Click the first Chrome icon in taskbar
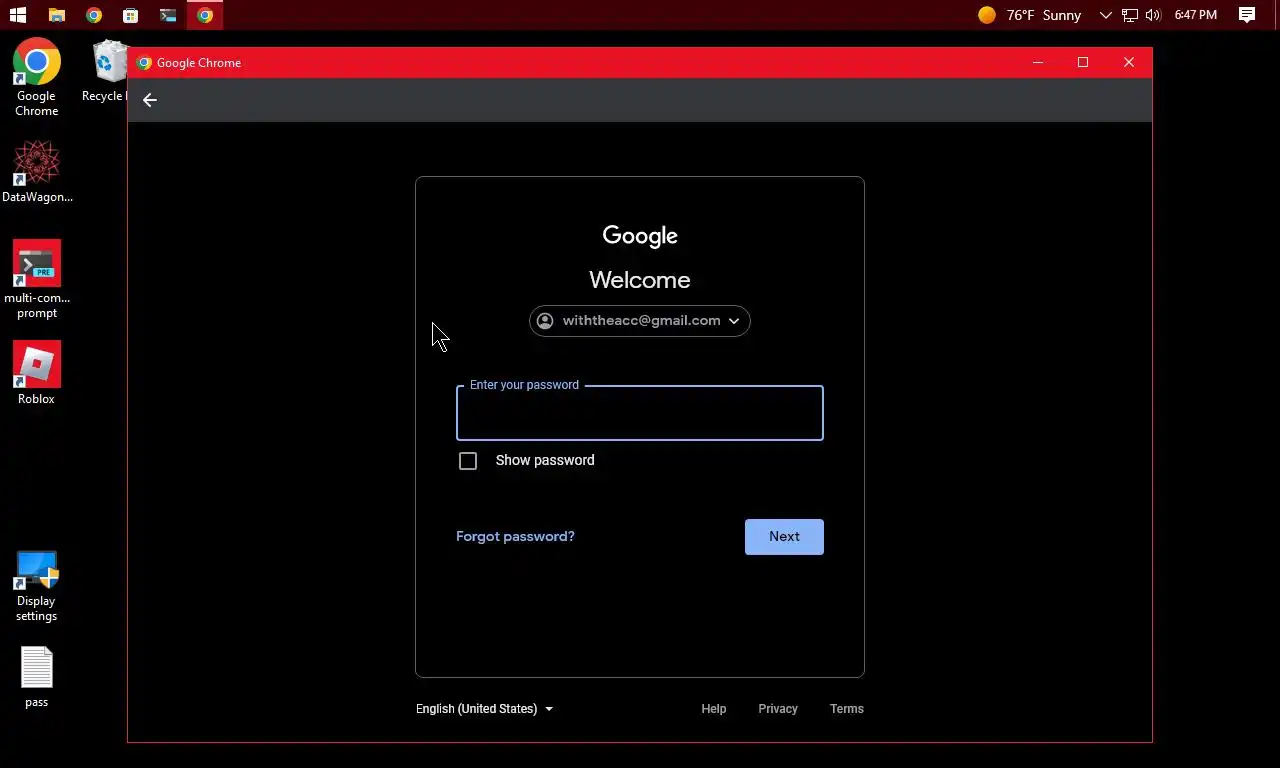 pyautogui.click(x=94, y=15)
